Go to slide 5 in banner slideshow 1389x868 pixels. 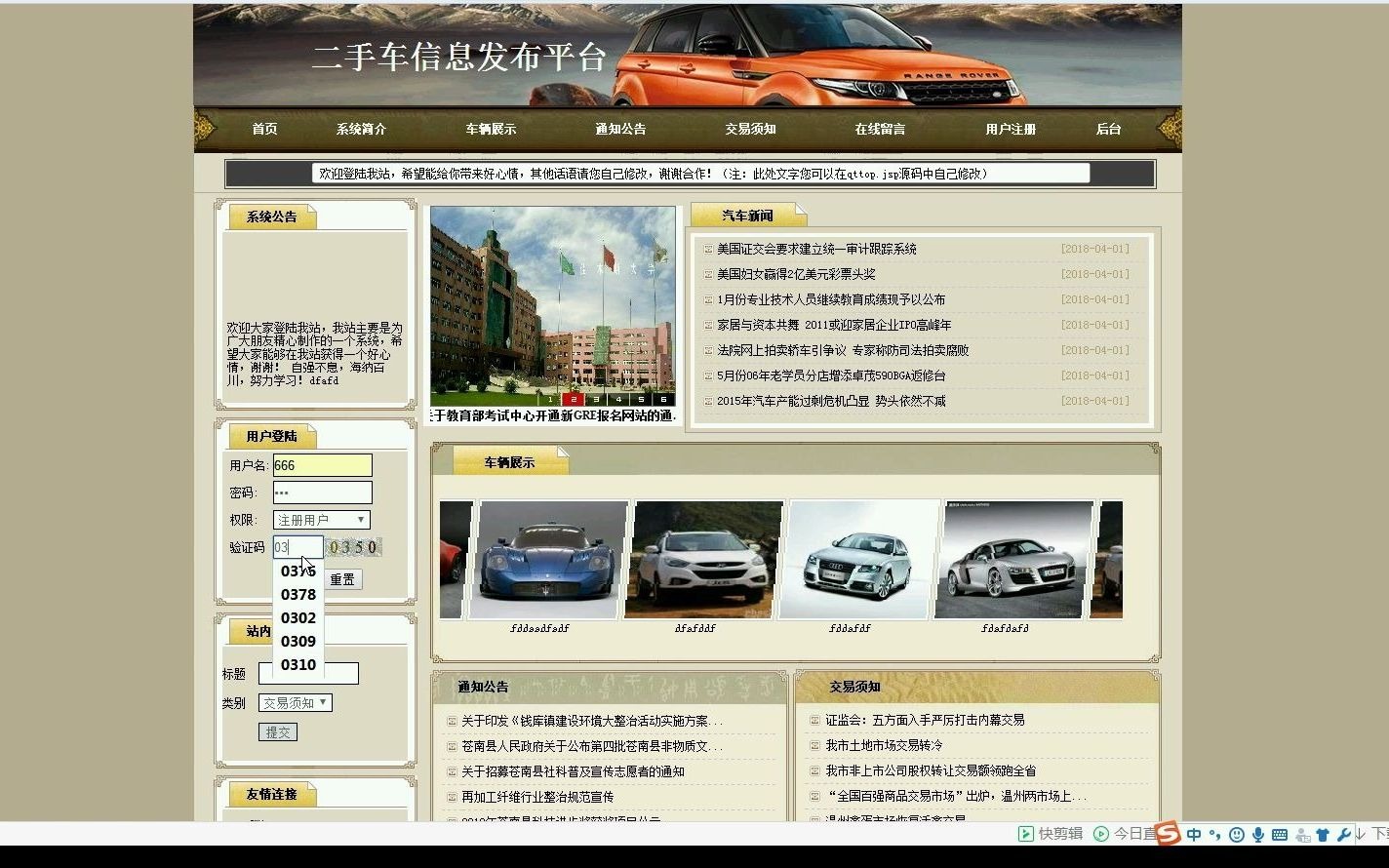[x=641, y=399]
